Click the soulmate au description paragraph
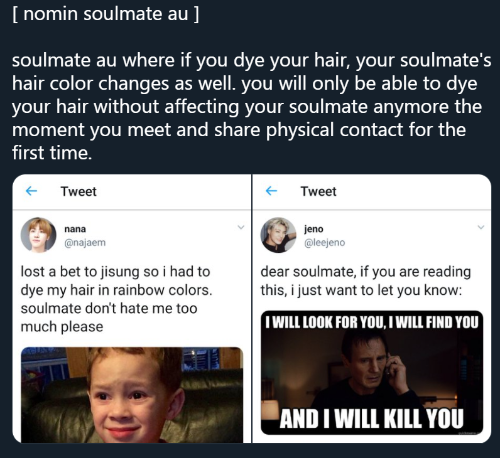Image resolution: width=500 pixels, height=458 pixels. [252, 107]
